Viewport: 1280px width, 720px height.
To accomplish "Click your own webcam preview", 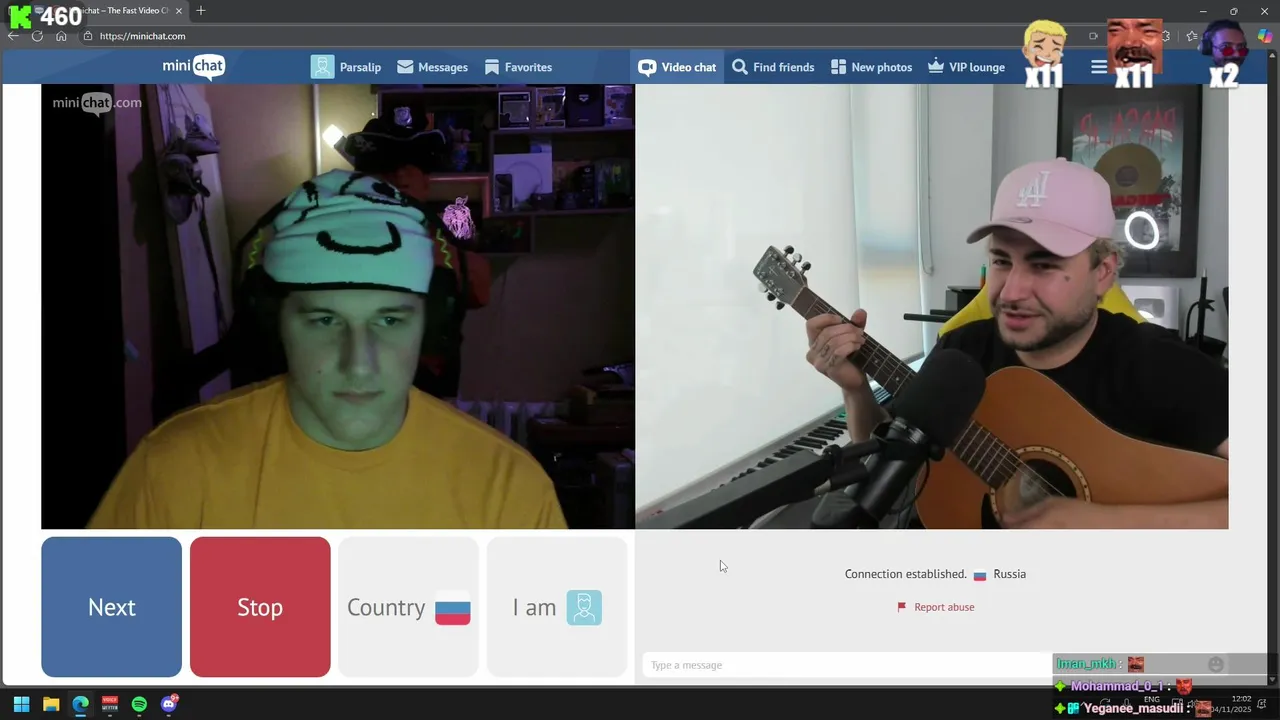I will coord(338,306).
